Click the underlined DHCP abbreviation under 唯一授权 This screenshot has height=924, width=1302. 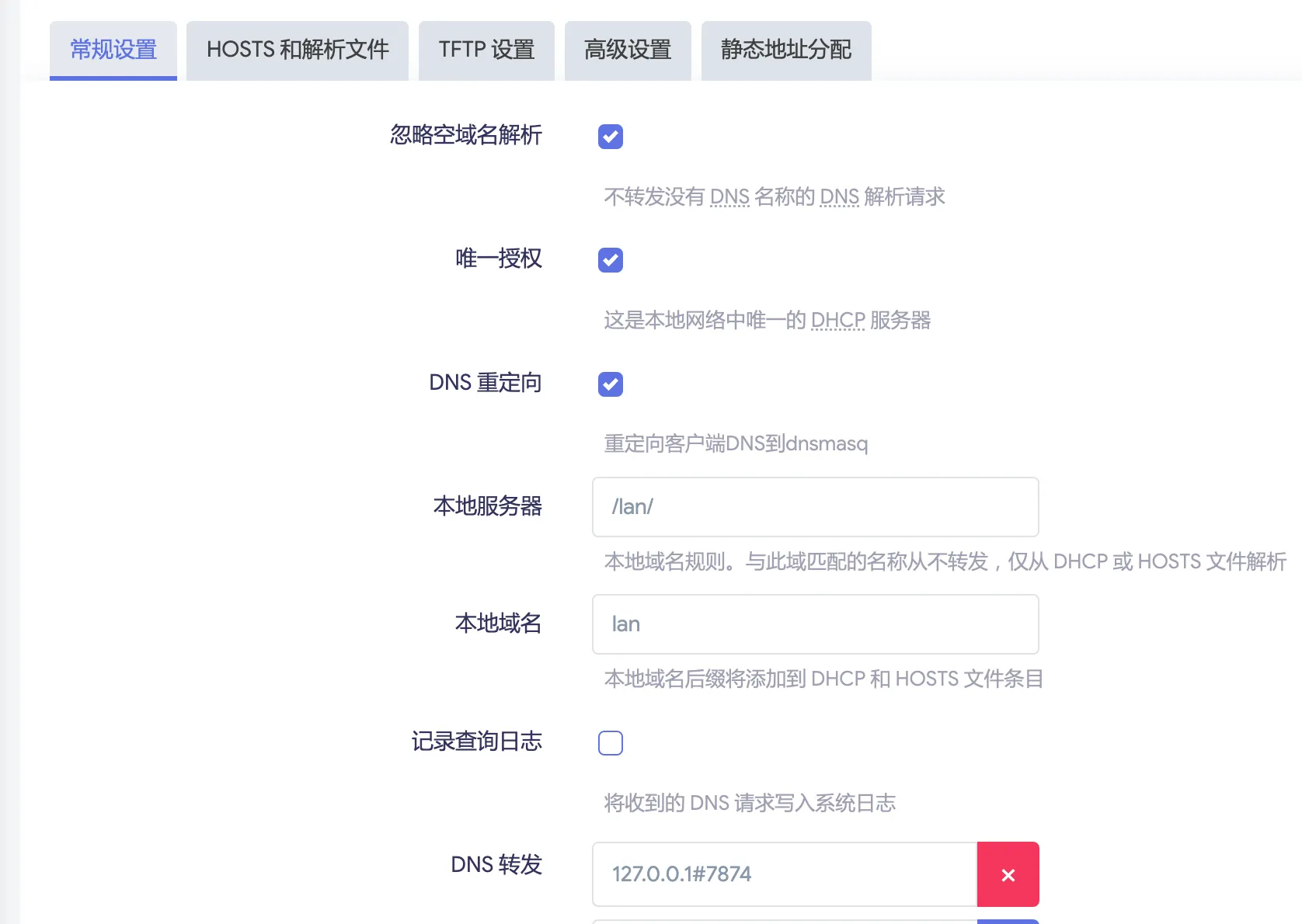point(837,321)
